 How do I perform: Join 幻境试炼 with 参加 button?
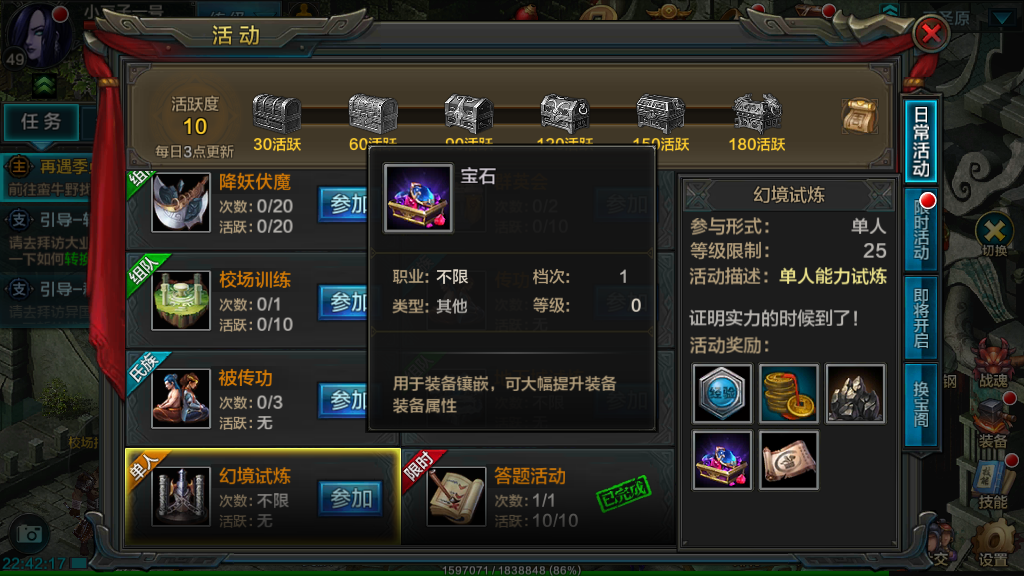tap(351, 498)
